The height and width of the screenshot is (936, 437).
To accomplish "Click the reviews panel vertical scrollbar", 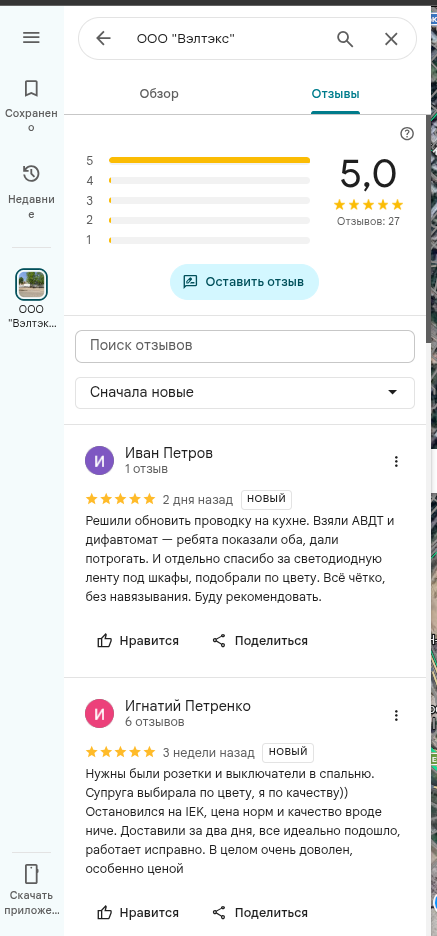I will coord(428,229).
